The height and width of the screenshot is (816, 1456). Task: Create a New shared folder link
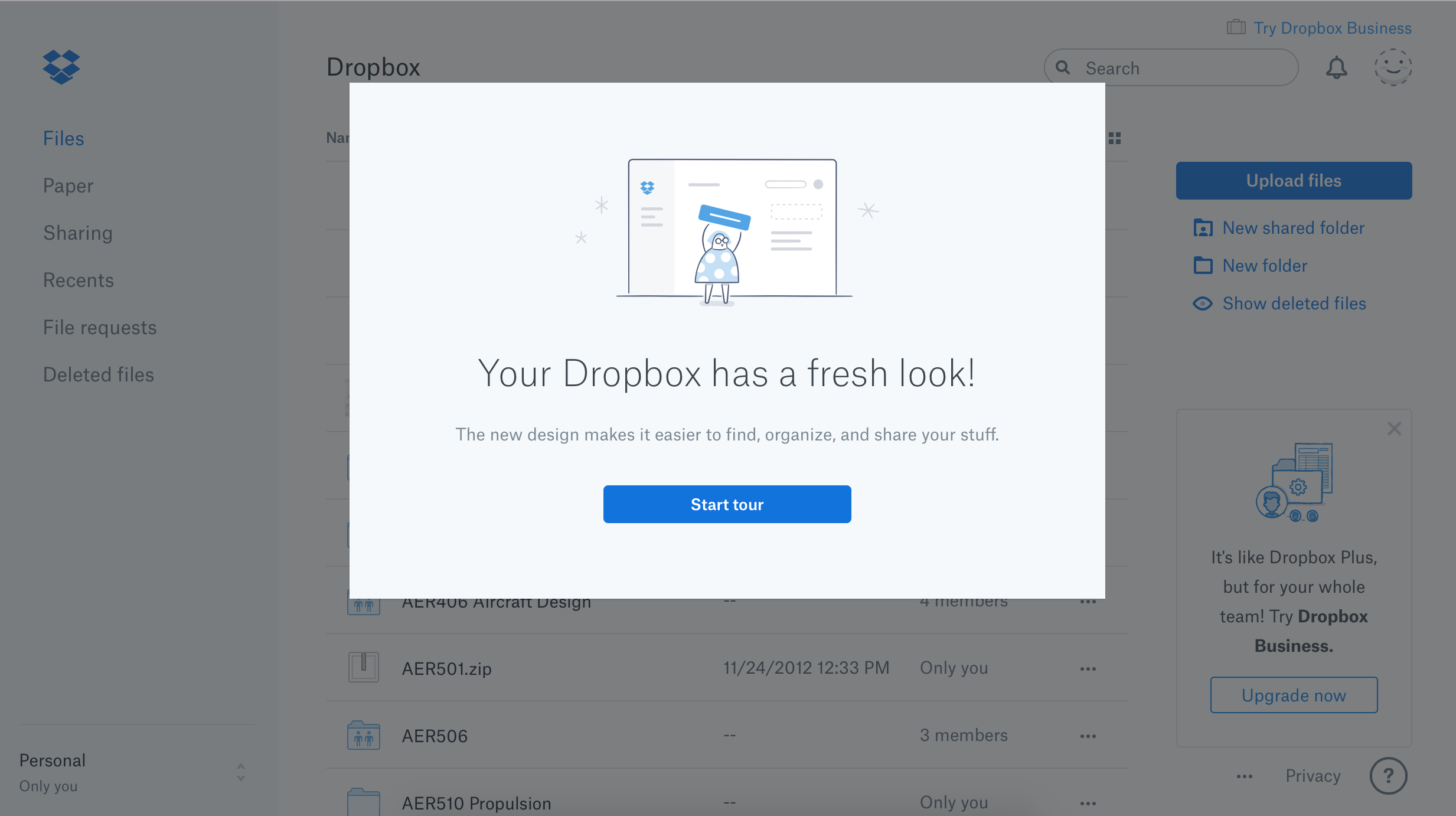point(1294,228)
